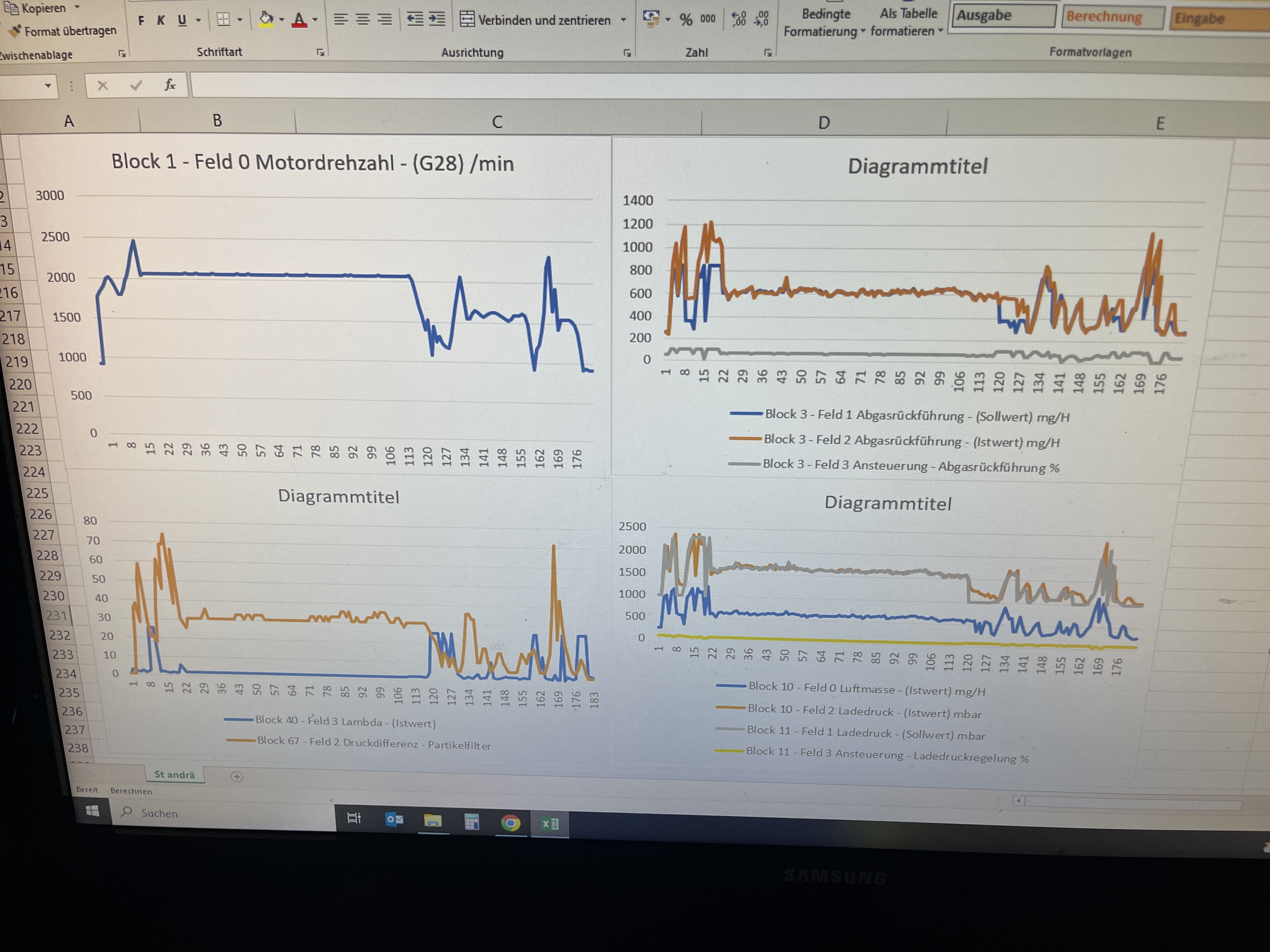Screen dimensions: 1270x952
Task: Open Verbinden und zentrieren dropdown arrow
Action: 624,20
